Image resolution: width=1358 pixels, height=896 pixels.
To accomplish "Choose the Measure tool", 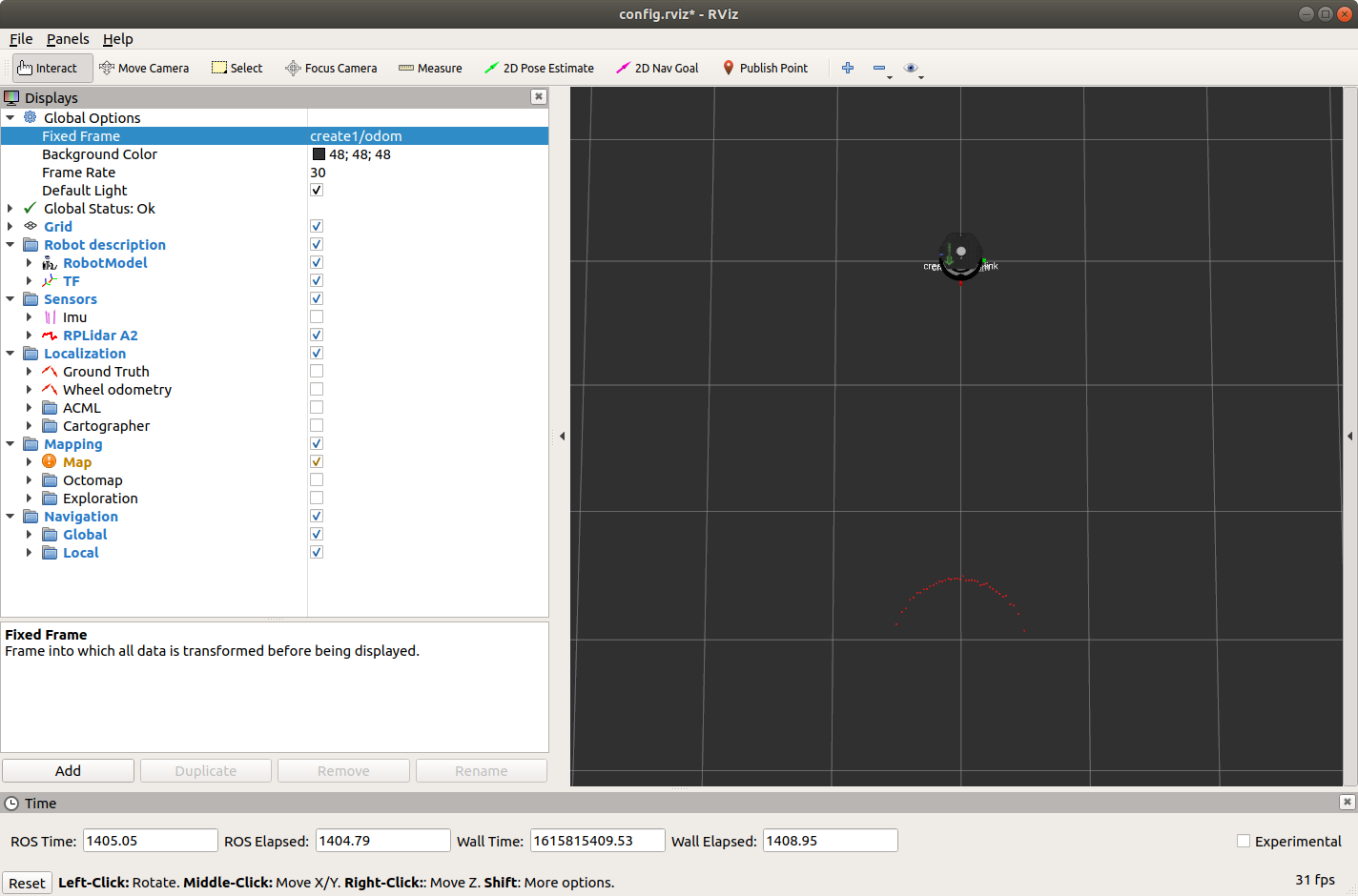I will tap(430, 69).
